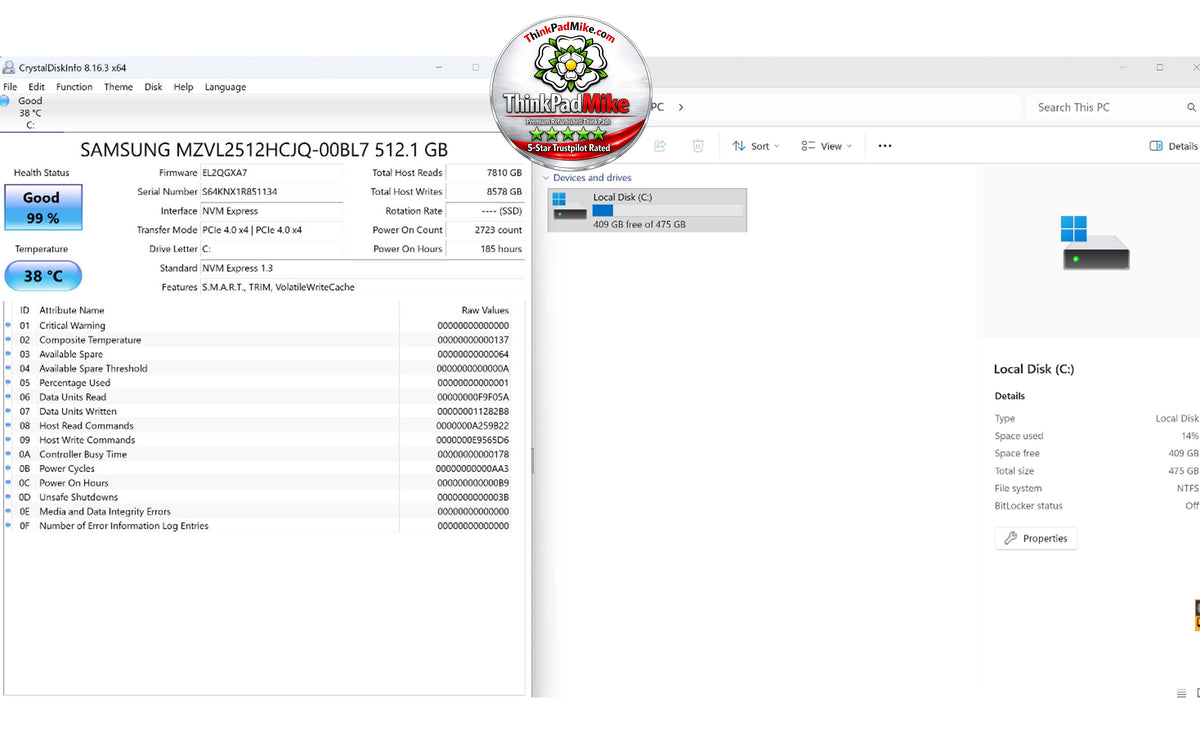Click the Rotation Rate ---- (SSD) value
Screen dimensions: 1200x754
coord(485,211)
